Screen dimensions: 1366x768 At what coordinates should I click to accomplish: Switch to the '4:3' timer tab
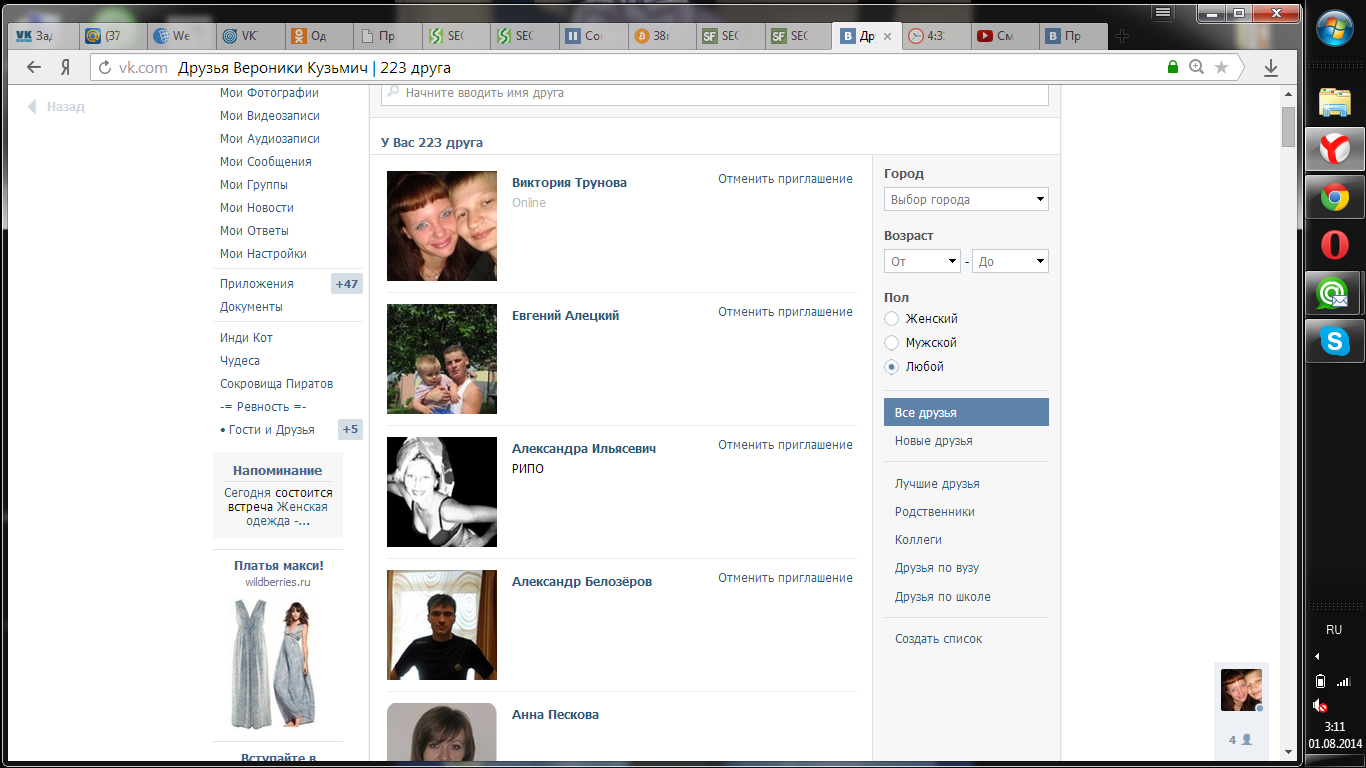935,36
